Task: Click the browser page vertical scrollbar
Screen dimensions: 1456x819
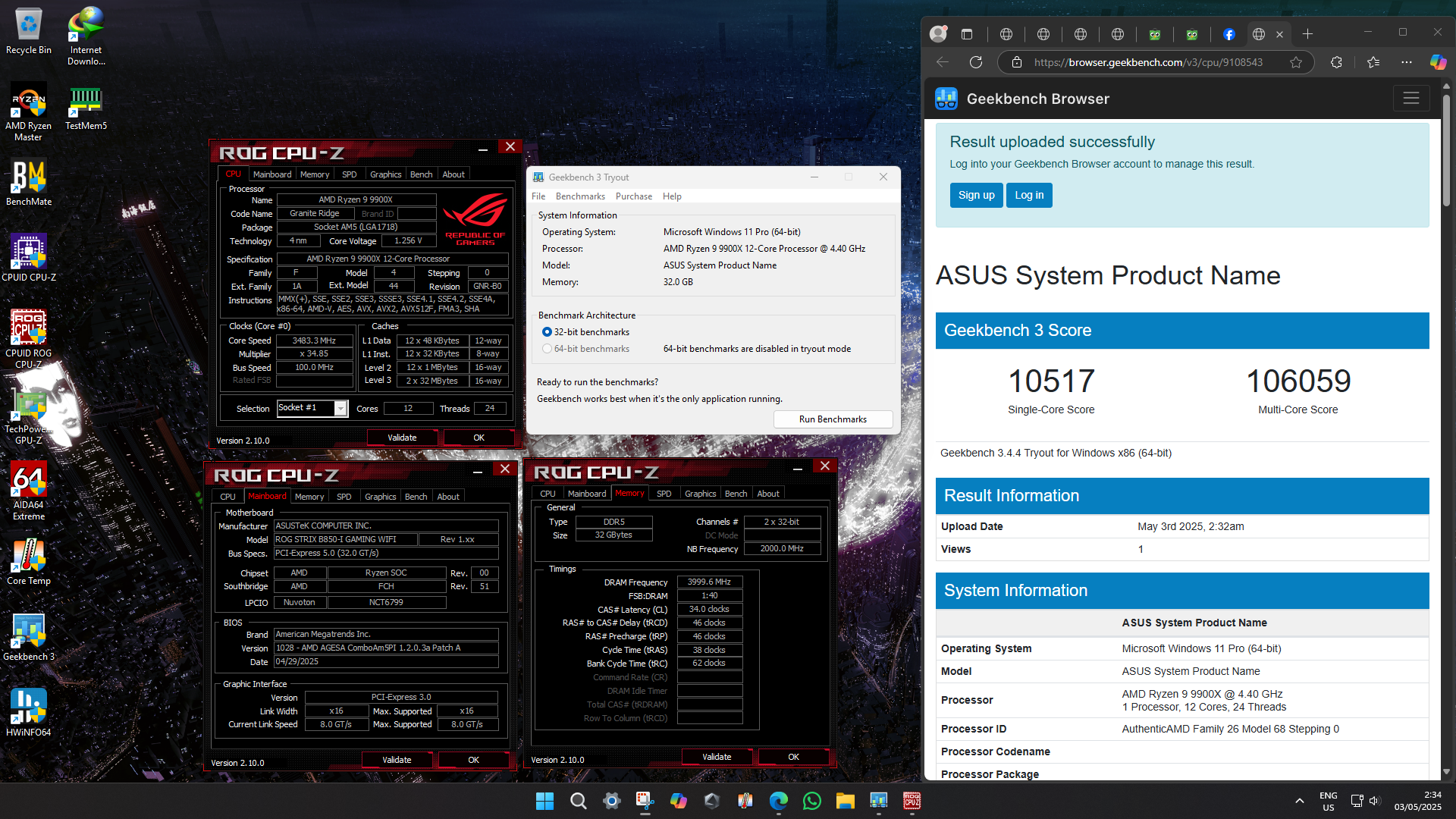Action: click(1446, 152)
